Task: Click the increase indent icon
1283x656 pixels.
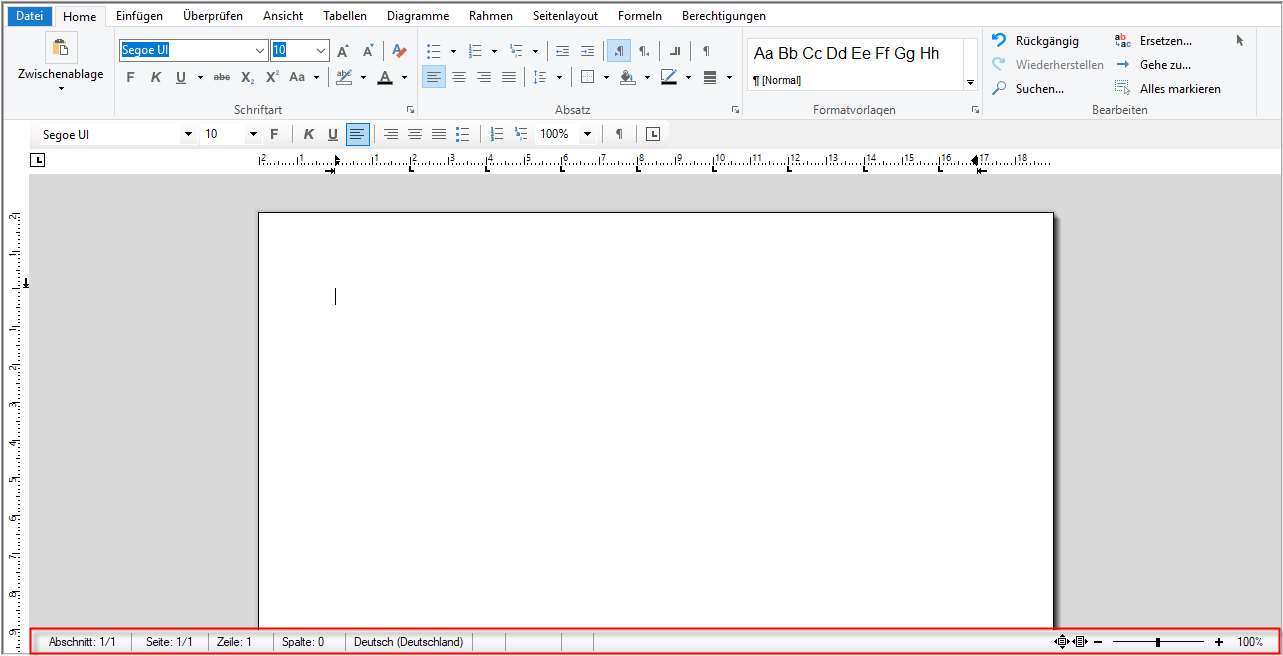Action: [587, 51]
